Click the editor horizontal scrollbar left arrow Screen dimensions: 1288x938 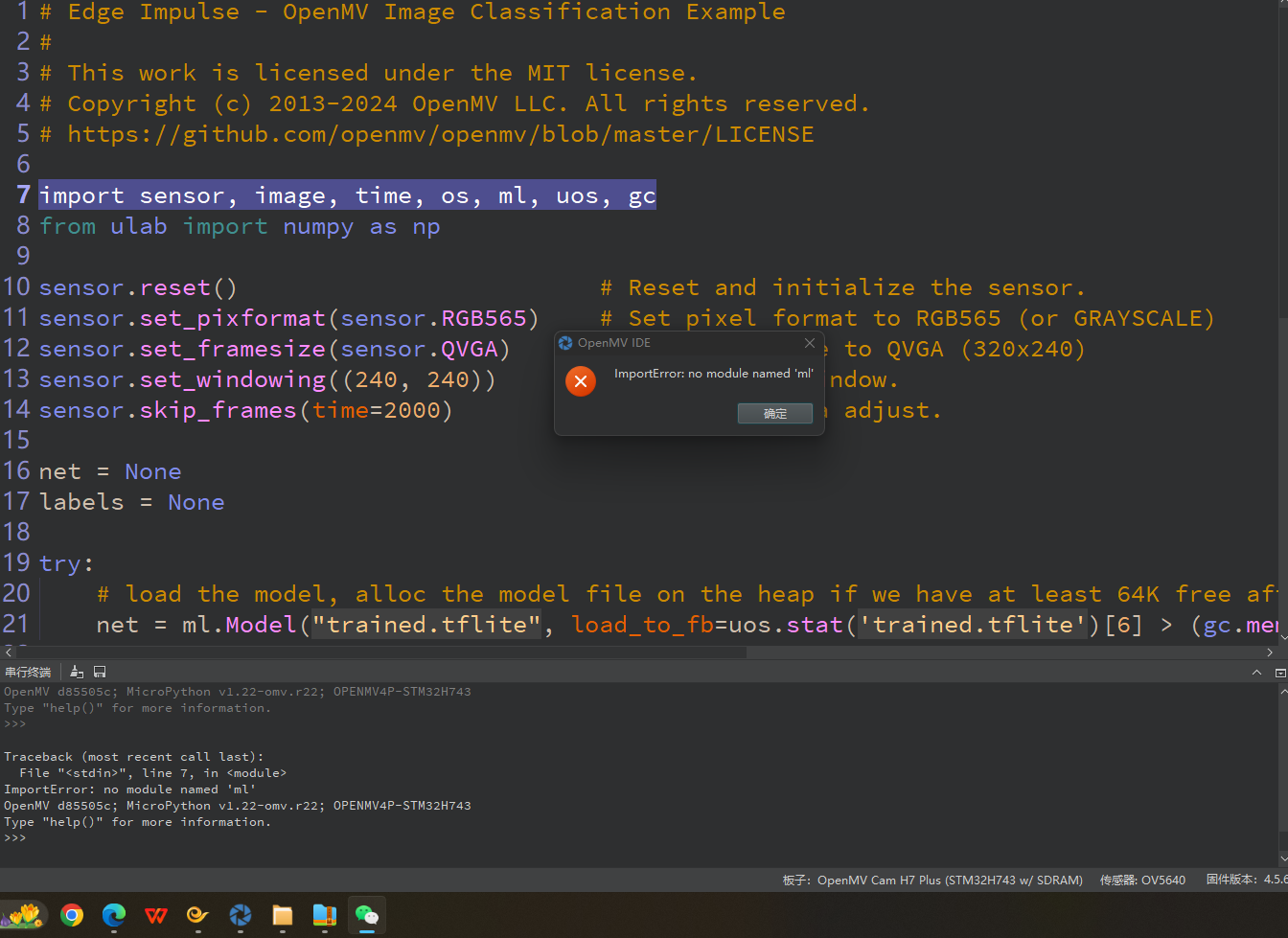click(9, 652)
